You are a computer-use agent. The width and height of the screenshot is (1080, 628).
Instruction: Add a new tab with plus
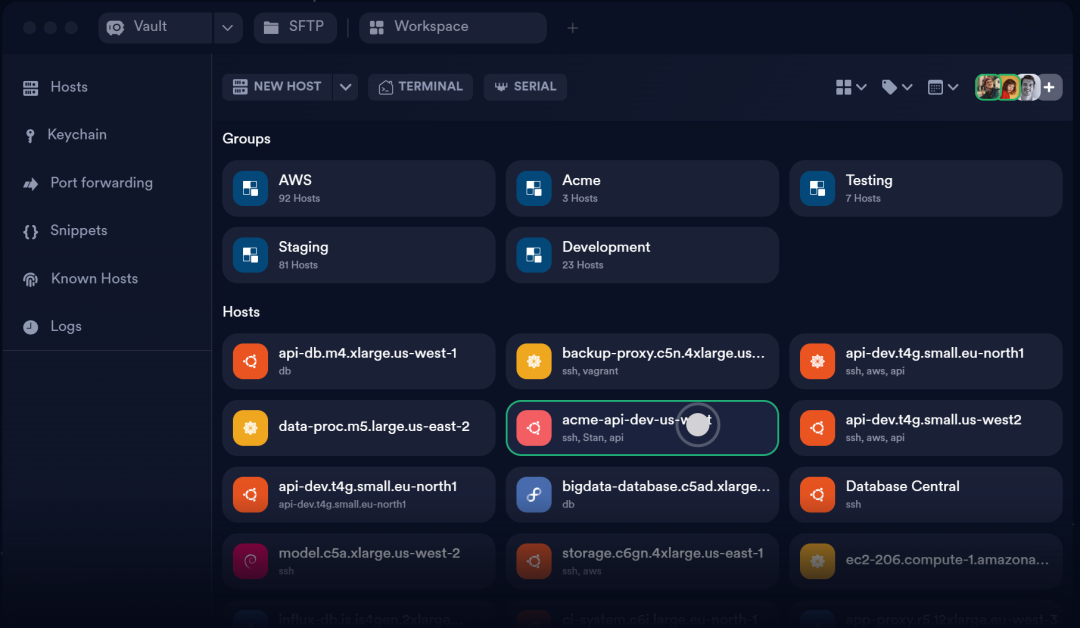point(572,28)
